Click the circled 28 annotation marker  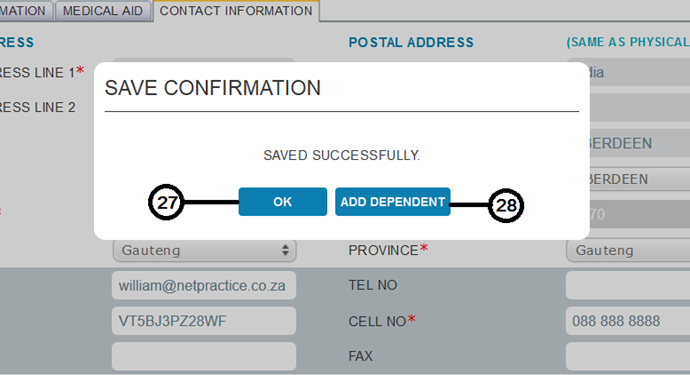tap(506, 205)
